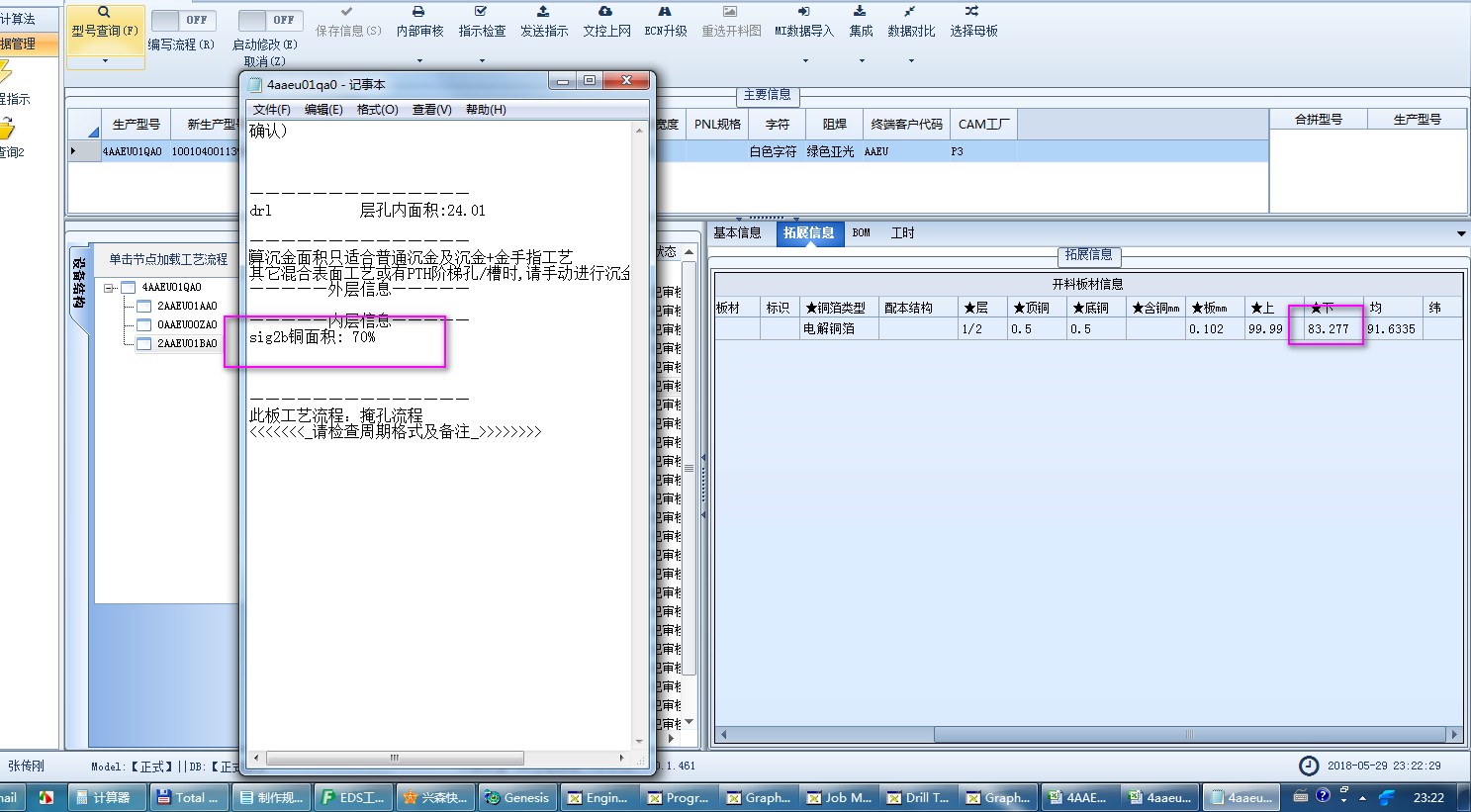Toggle the 编写流程(R) OFF switch
The width and height of the screenshot is (1471, 812).
point(183,20)
